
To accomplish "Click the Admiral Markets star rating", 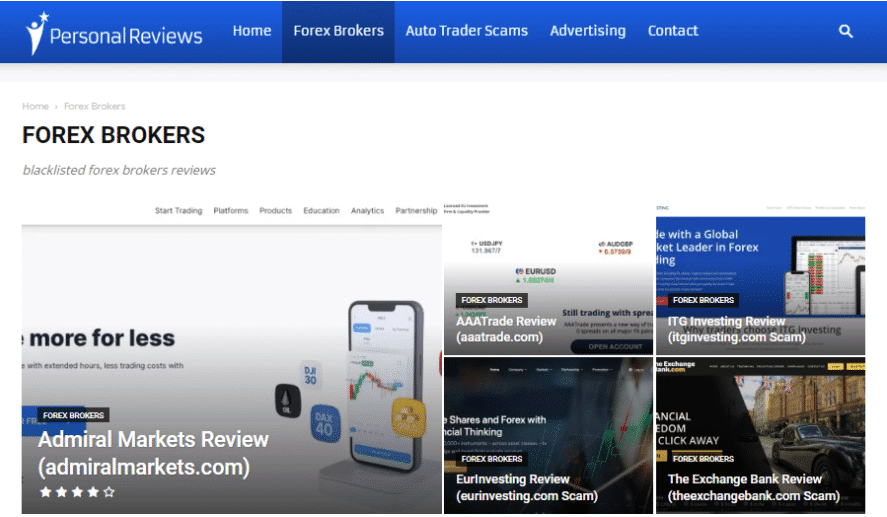I will [77, 492].
